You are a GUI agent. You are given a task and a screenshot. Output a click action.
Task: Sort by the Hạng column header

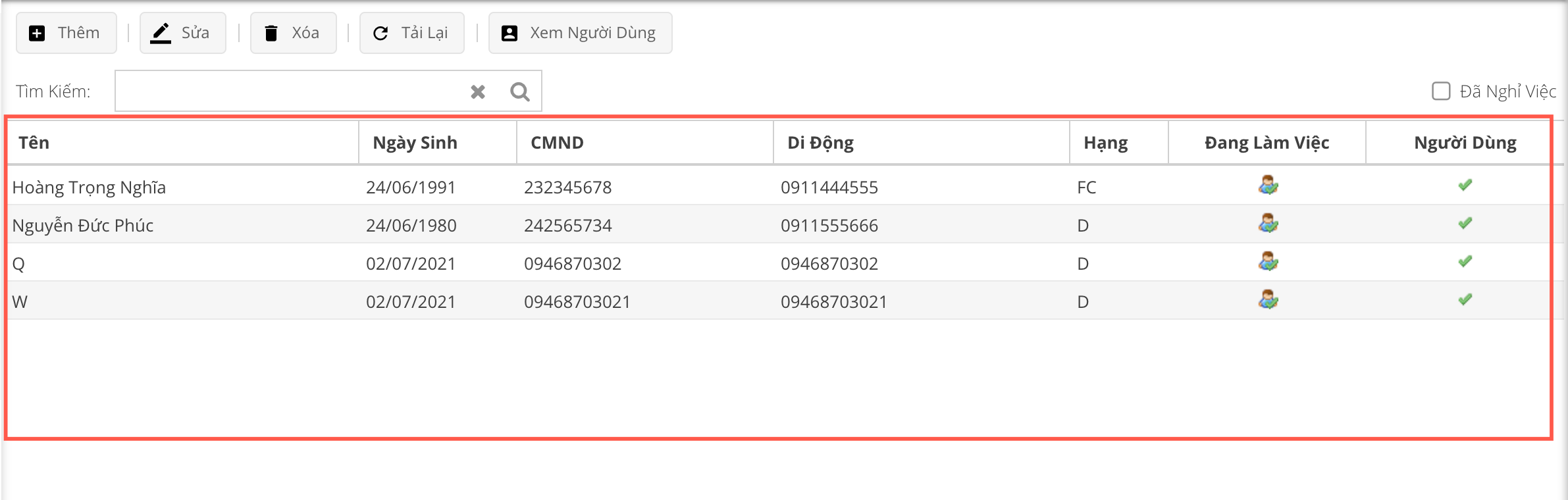pyautogui.click(x=1105, y=143)
